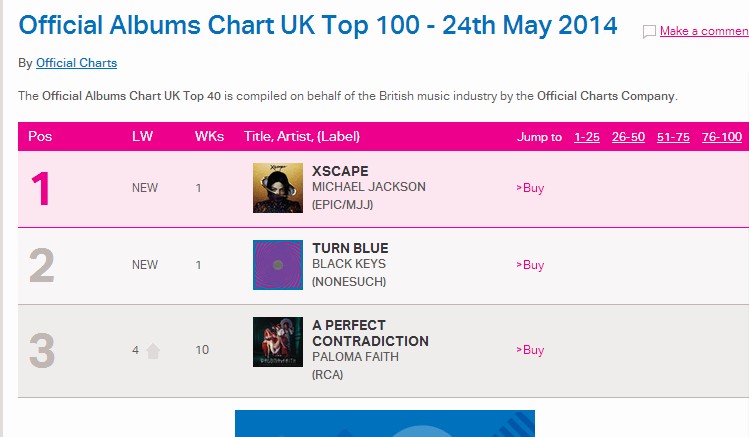Click the page heading Official Albums Chart

(x=318, y=25)
